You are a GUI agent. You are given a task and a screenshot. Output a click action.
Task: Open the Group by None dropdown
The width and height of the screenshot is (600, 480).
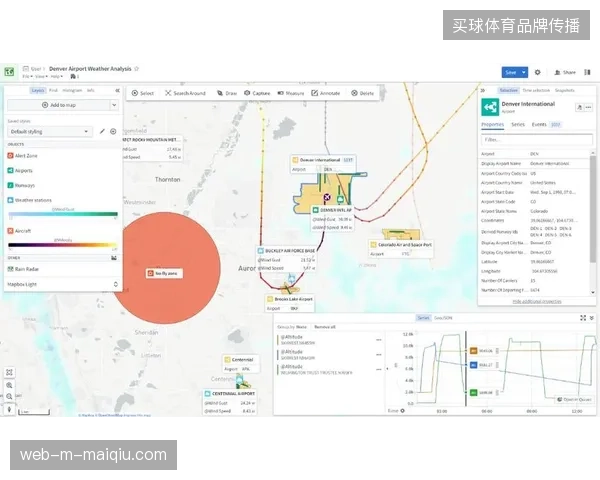coord(292,327)
